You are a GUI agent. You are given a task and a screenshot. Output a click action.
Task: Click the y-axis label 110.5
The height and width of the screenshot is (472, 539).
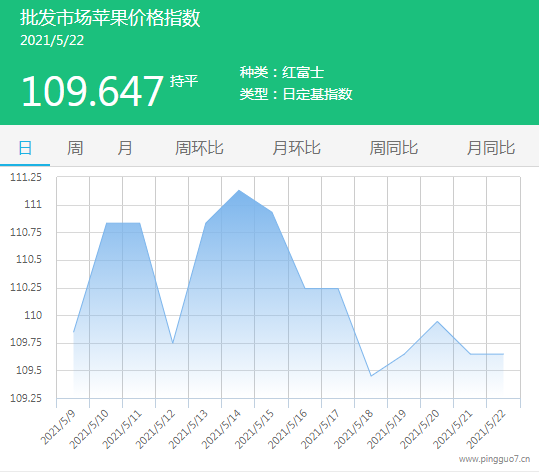29,260
